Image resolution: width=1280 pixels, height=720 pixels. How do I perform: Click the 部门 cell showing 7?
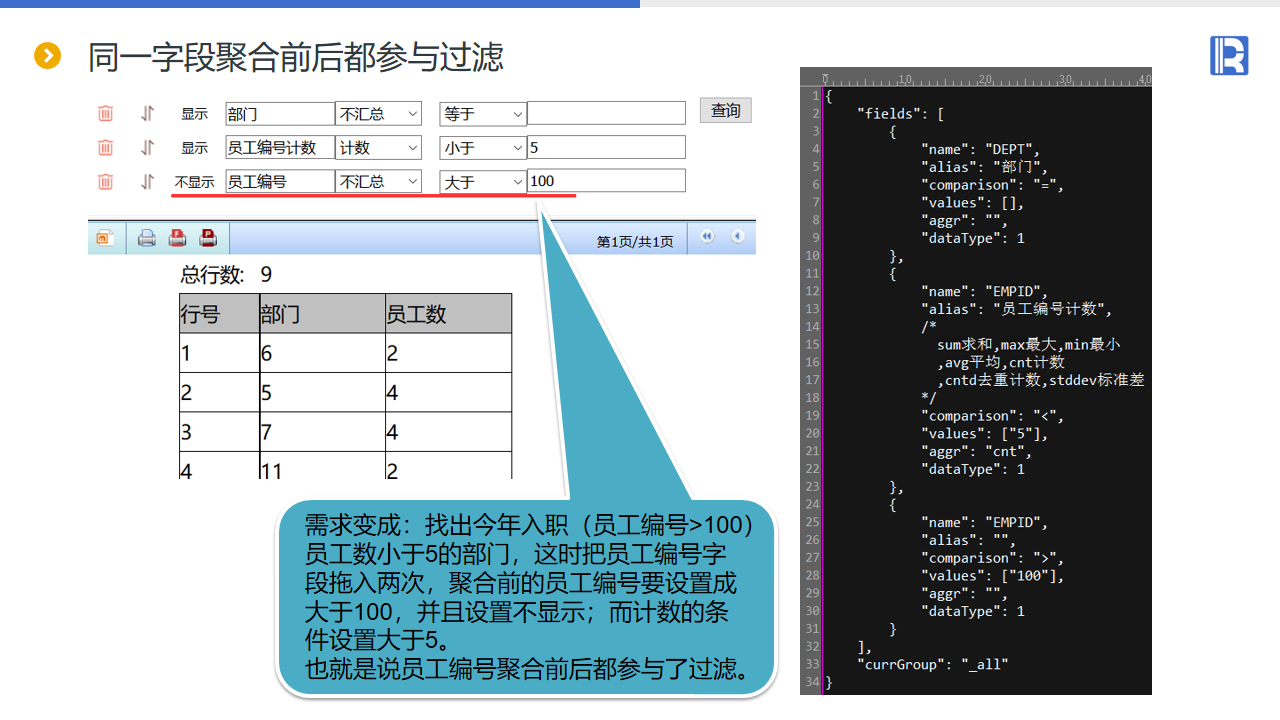tap(322, 432)
